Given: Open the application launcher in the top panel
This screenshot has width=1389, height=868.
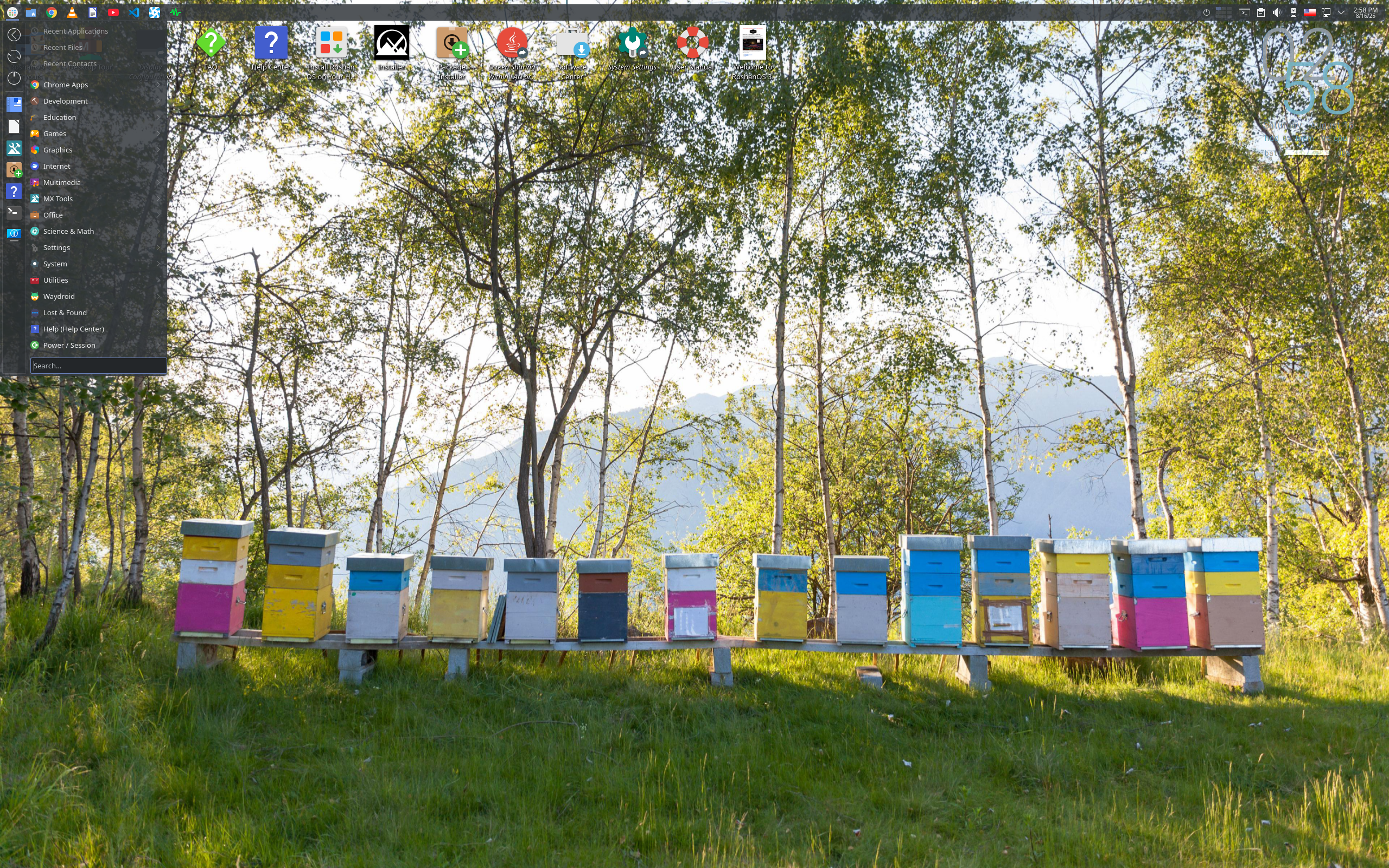Looking at the screenshot, I should [x=12, y=12].
